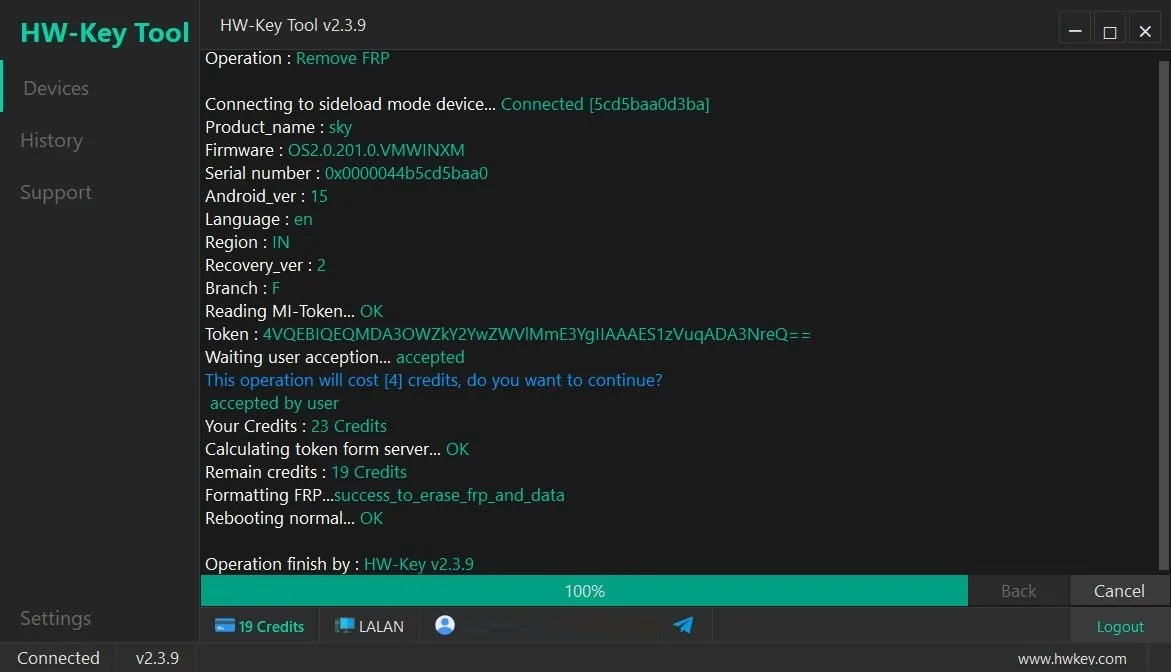This screenshot has height=672, width=1171.
Task: Open the Devices section in sidebar
Action: point(56,88)
